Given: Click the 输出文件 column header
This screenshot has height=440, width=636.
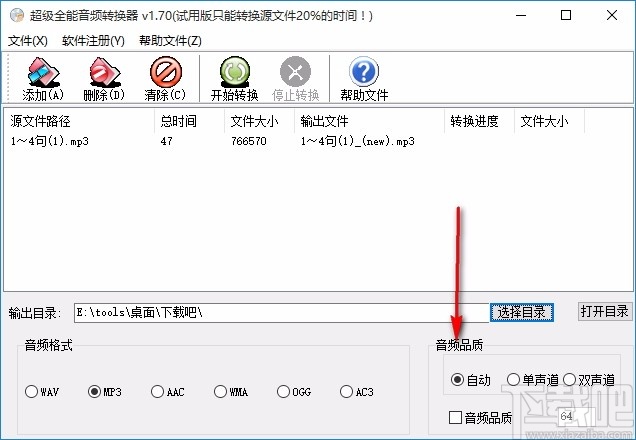Looking at the screenshot, I should tap(370, 121).
